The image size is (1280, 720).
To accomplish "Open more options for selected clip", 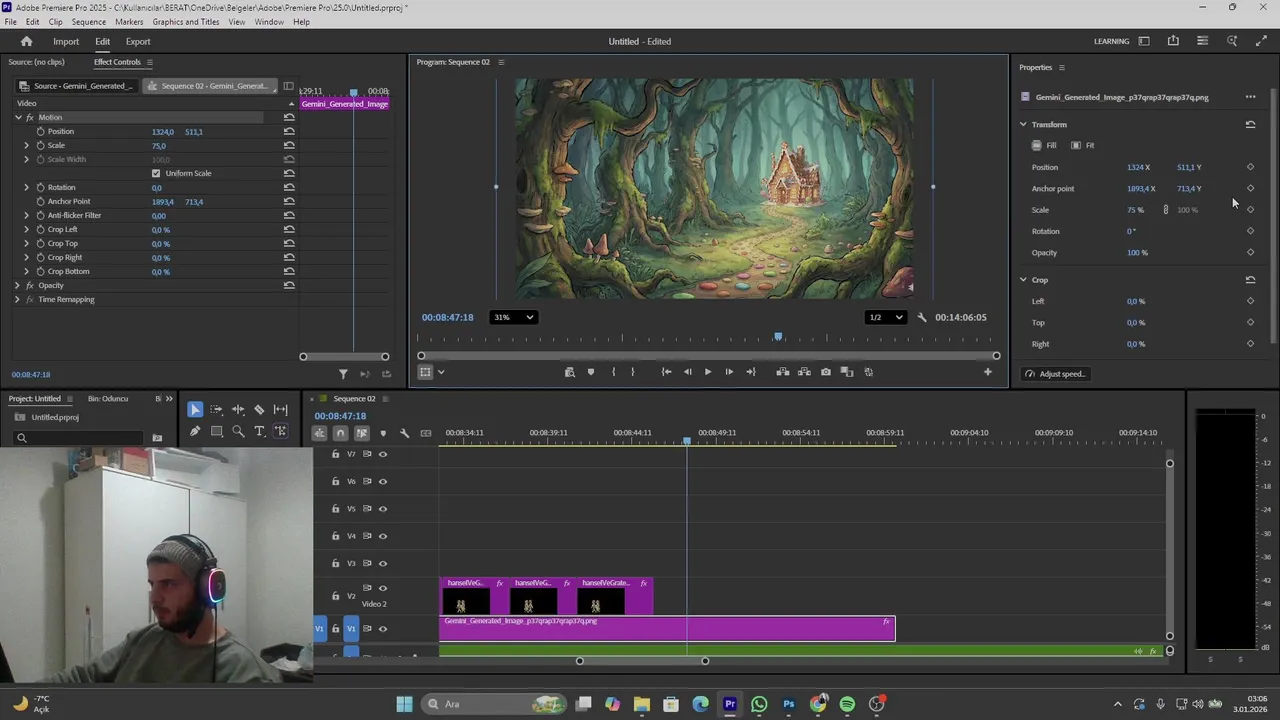I will tap(1250, 97).
